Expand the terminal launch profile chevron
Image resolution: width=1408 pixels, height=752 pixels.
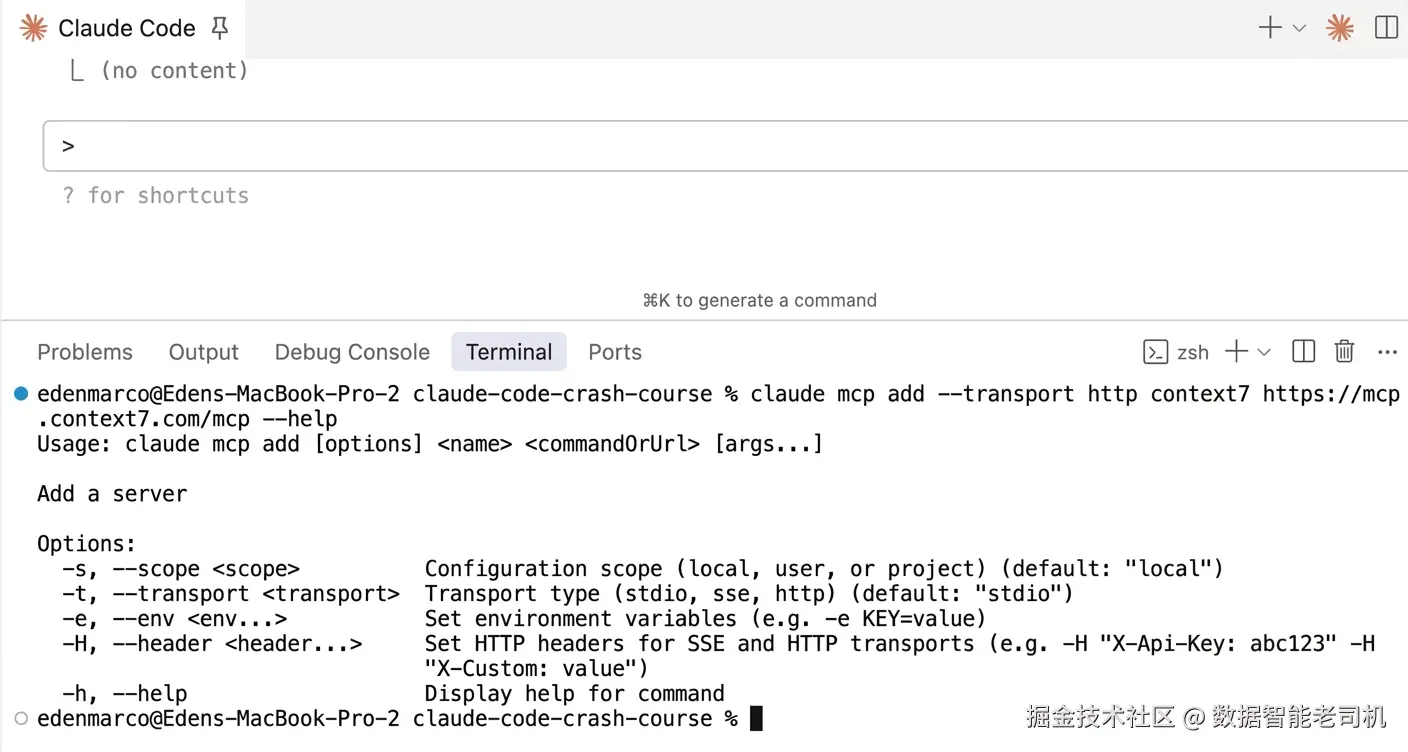coord(1264,352)
